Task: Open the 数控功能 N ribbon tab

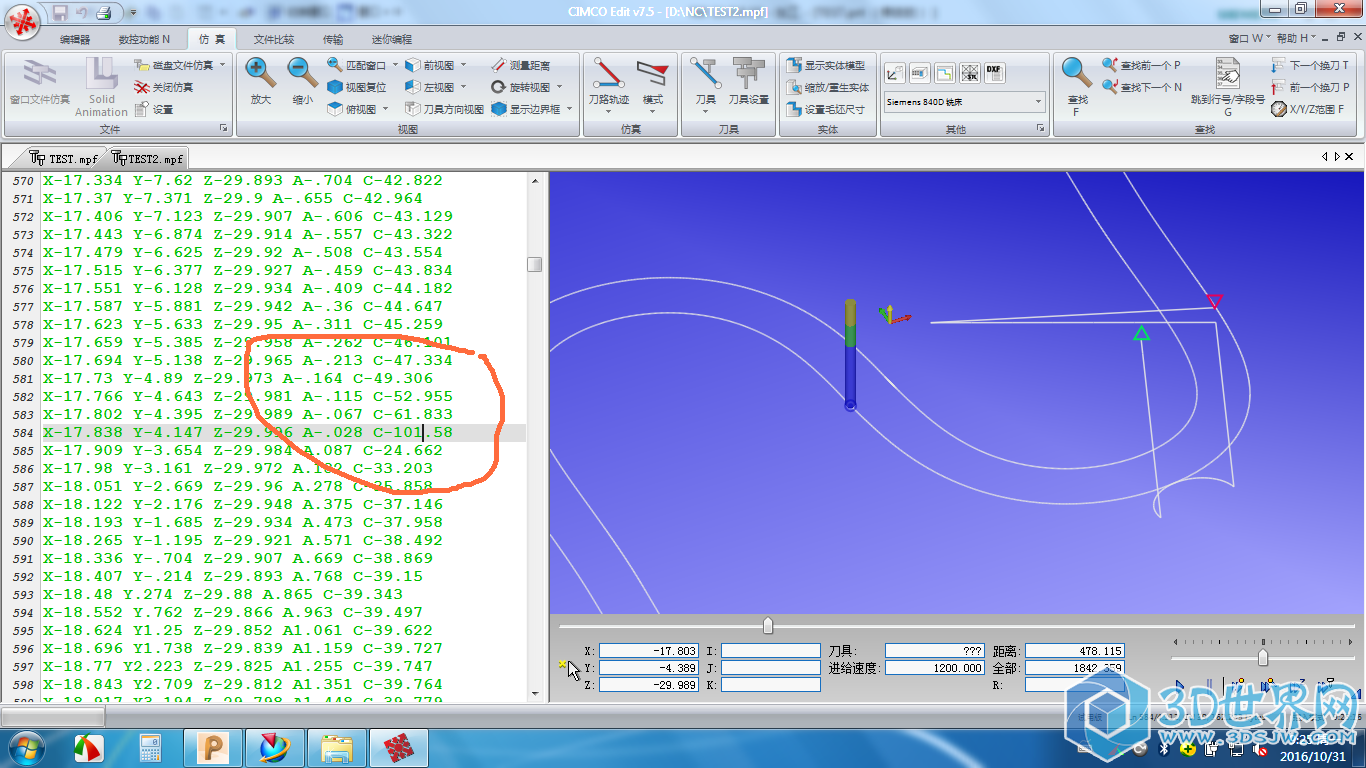Action: point(144,40)
